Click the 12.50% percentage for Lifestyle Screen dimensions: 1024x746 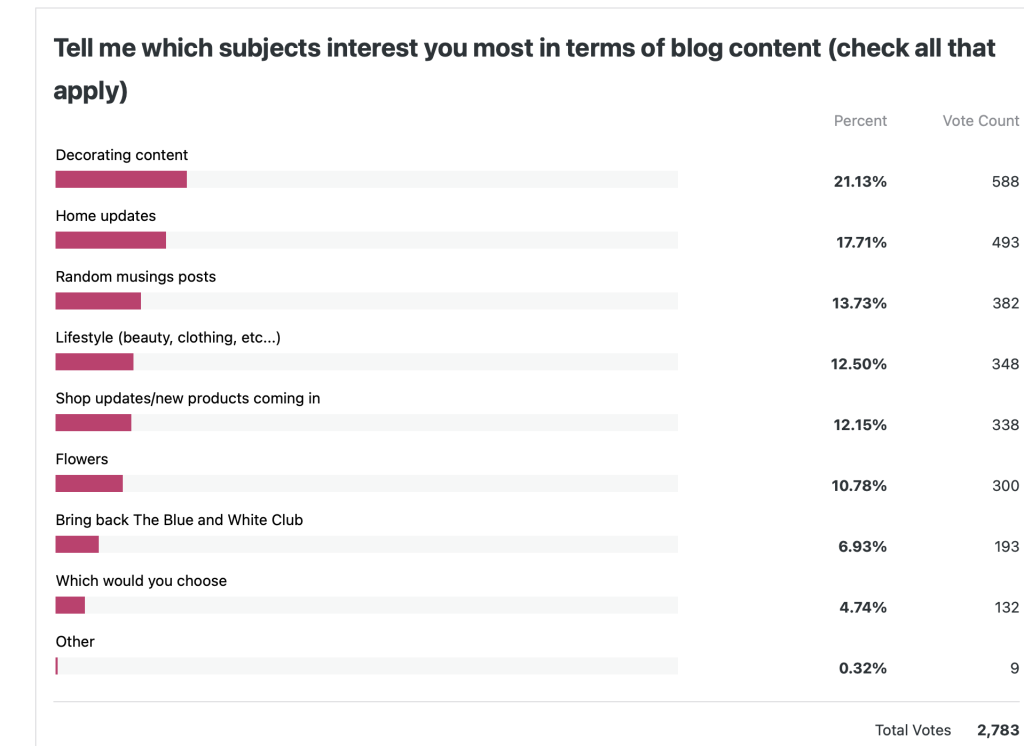858,364
